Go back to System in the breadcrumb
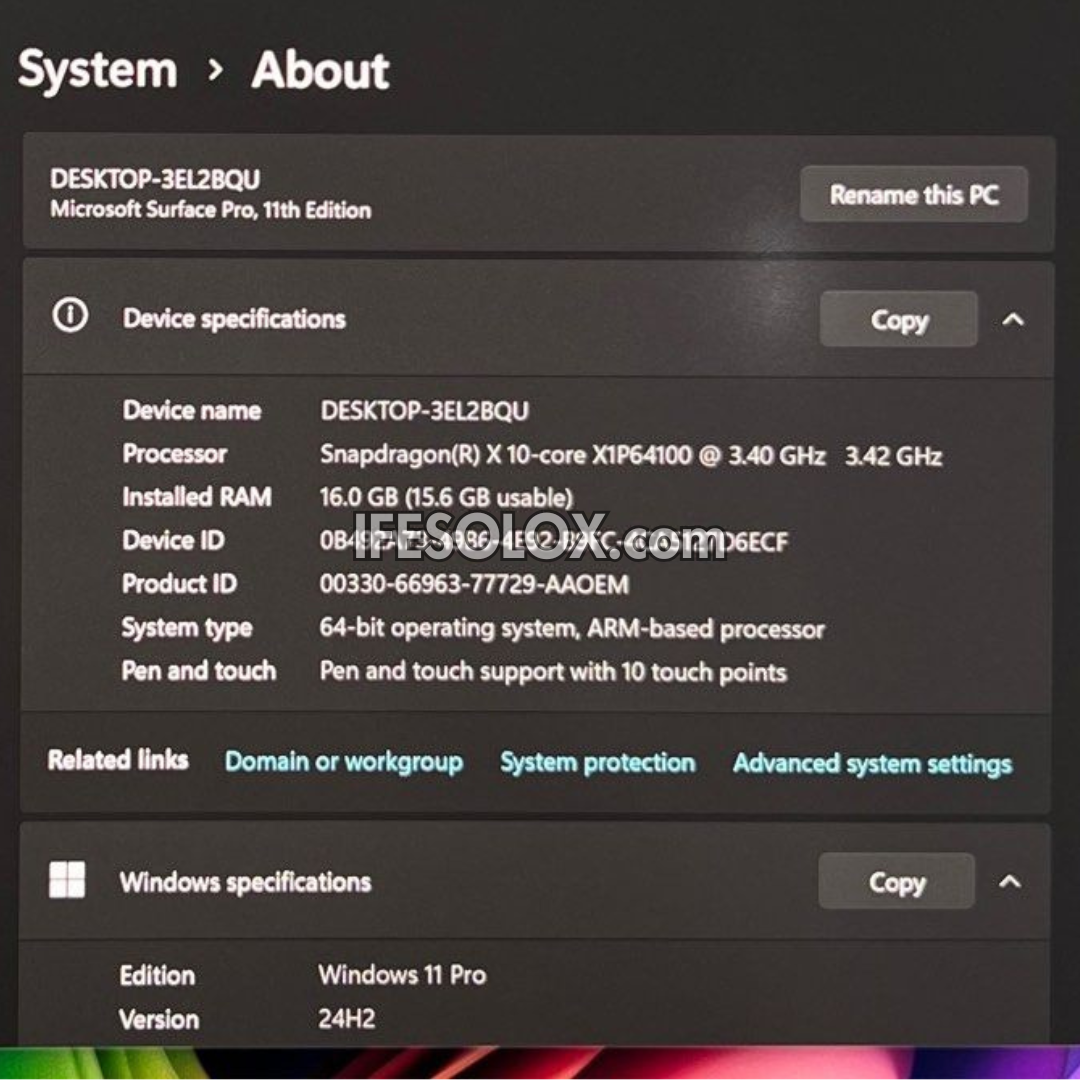Viewport: 1080px width, 1080px height. pyautogui.click(x=98, y=71)
